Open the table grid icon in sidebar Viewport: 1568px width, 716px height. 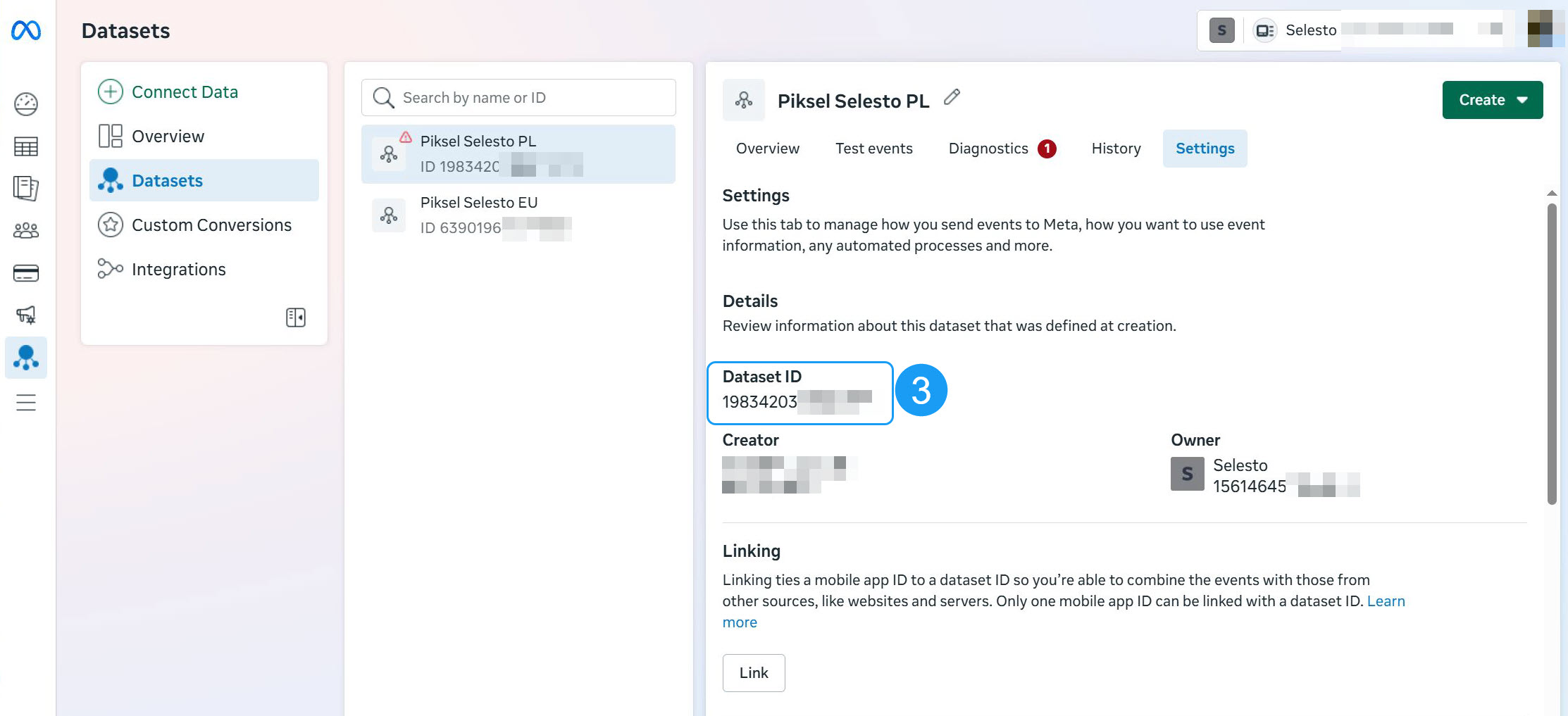point(26,146)
